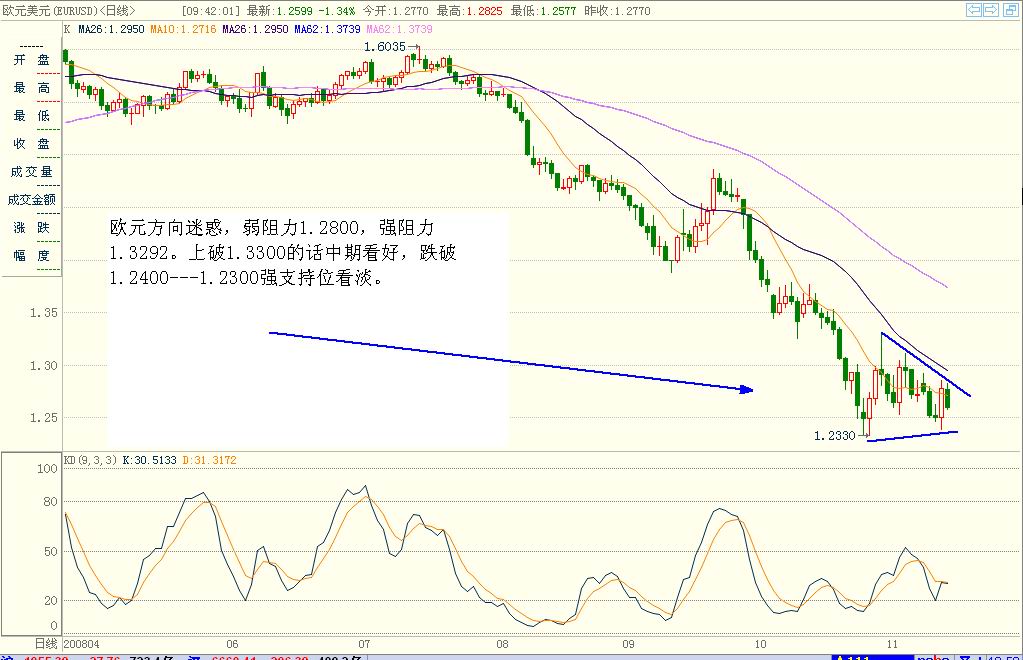Click the next (right arrow) navigation icon
The width and height of the screenshot is (1023, 660).
coord(991,10)
